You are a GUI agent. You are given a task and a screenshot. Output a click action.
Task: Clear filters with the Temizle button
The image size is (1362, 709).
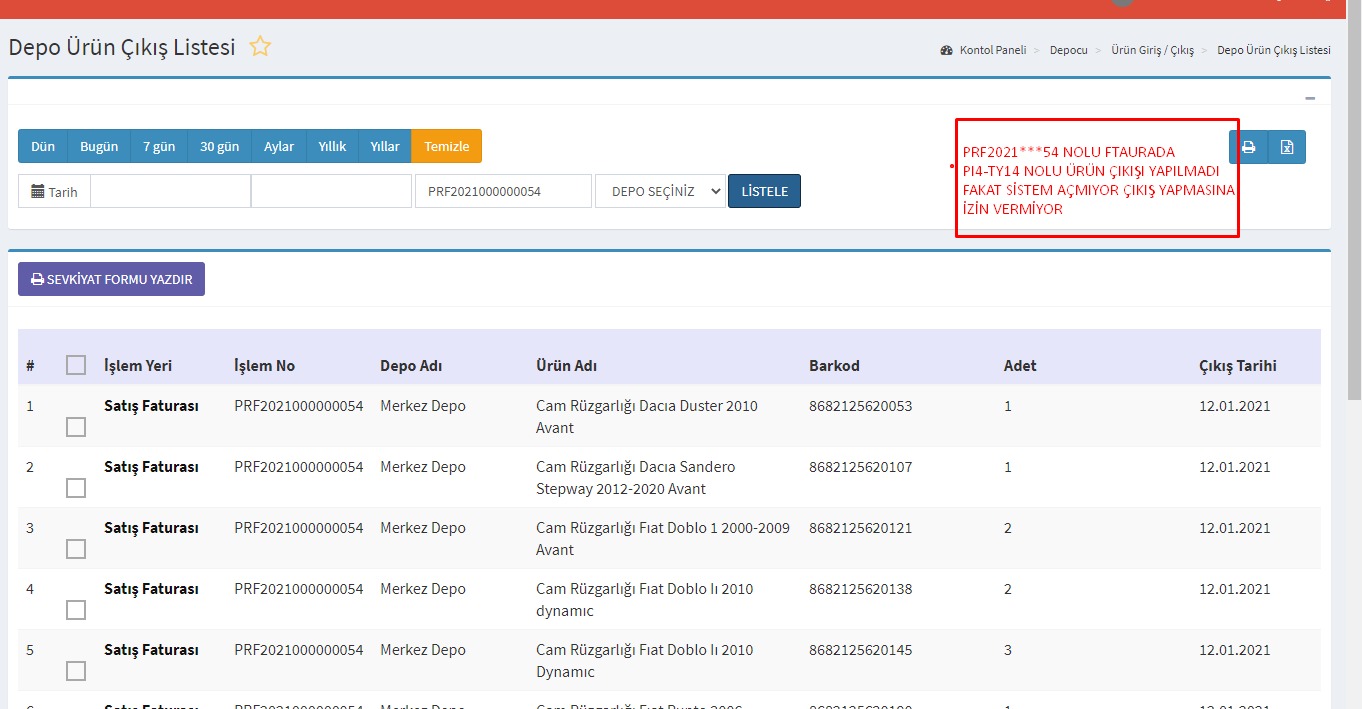point(446,146)
